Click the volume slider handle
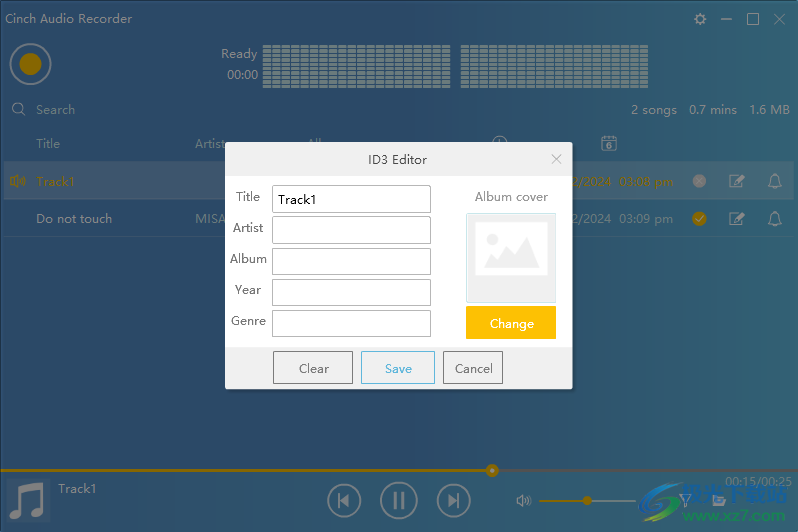Screen dimensions: 798x532 click(x=587, y=501)
